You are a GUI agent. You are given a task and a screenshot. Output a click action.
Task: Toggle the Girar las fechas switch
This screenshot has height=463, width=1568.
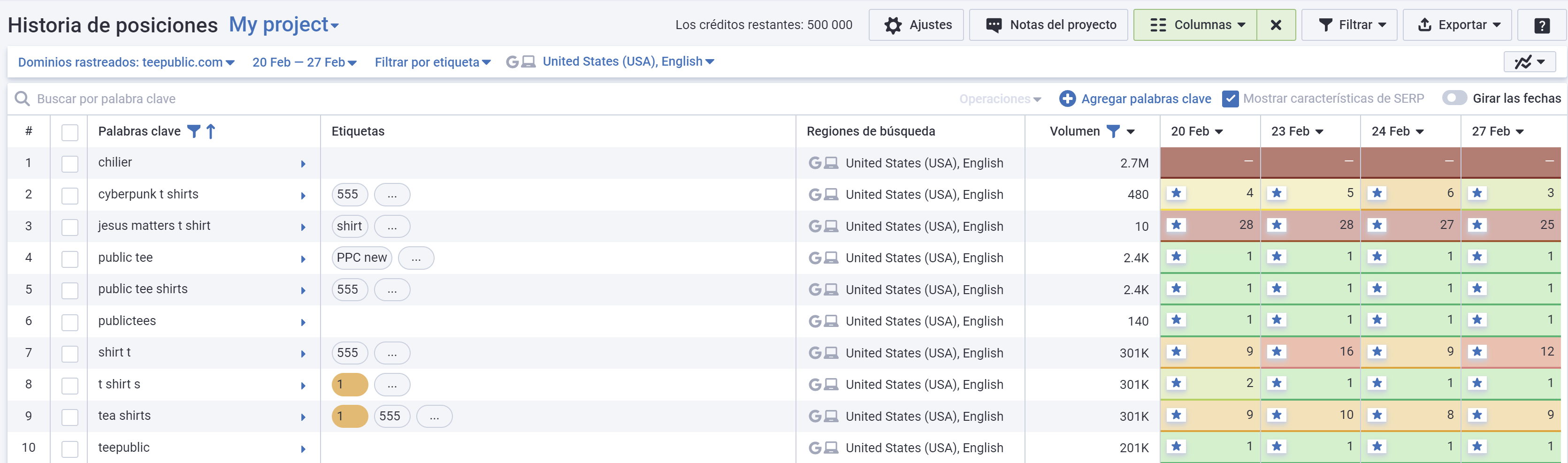pyautogui.click(x=1454, y=99)
